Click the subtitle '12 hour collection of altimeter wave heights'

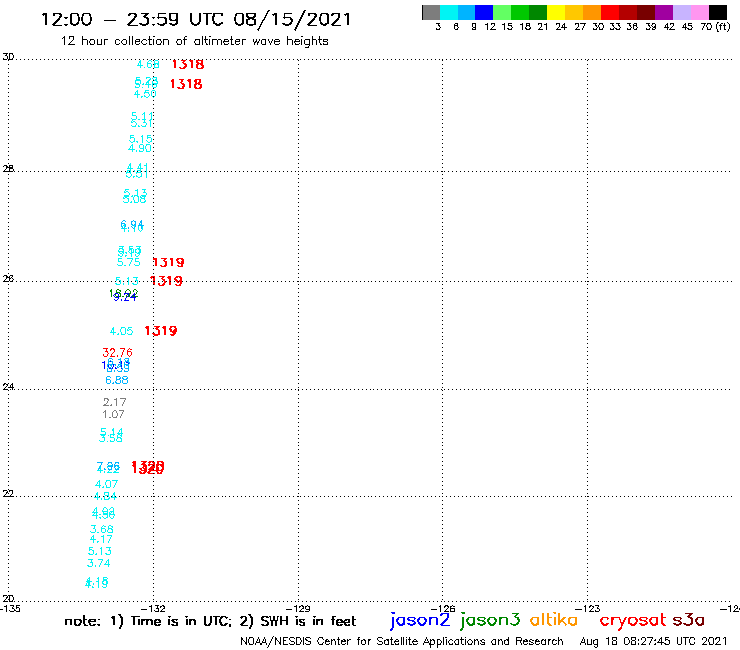pos(194,41)
